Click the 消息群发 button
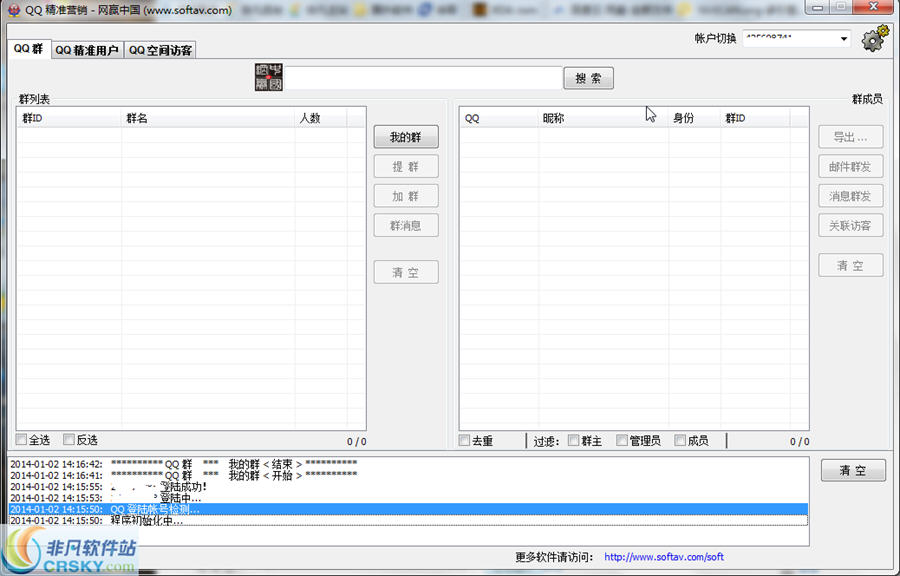The height and width of the screenshot is (576, 900). pos(851,196)
